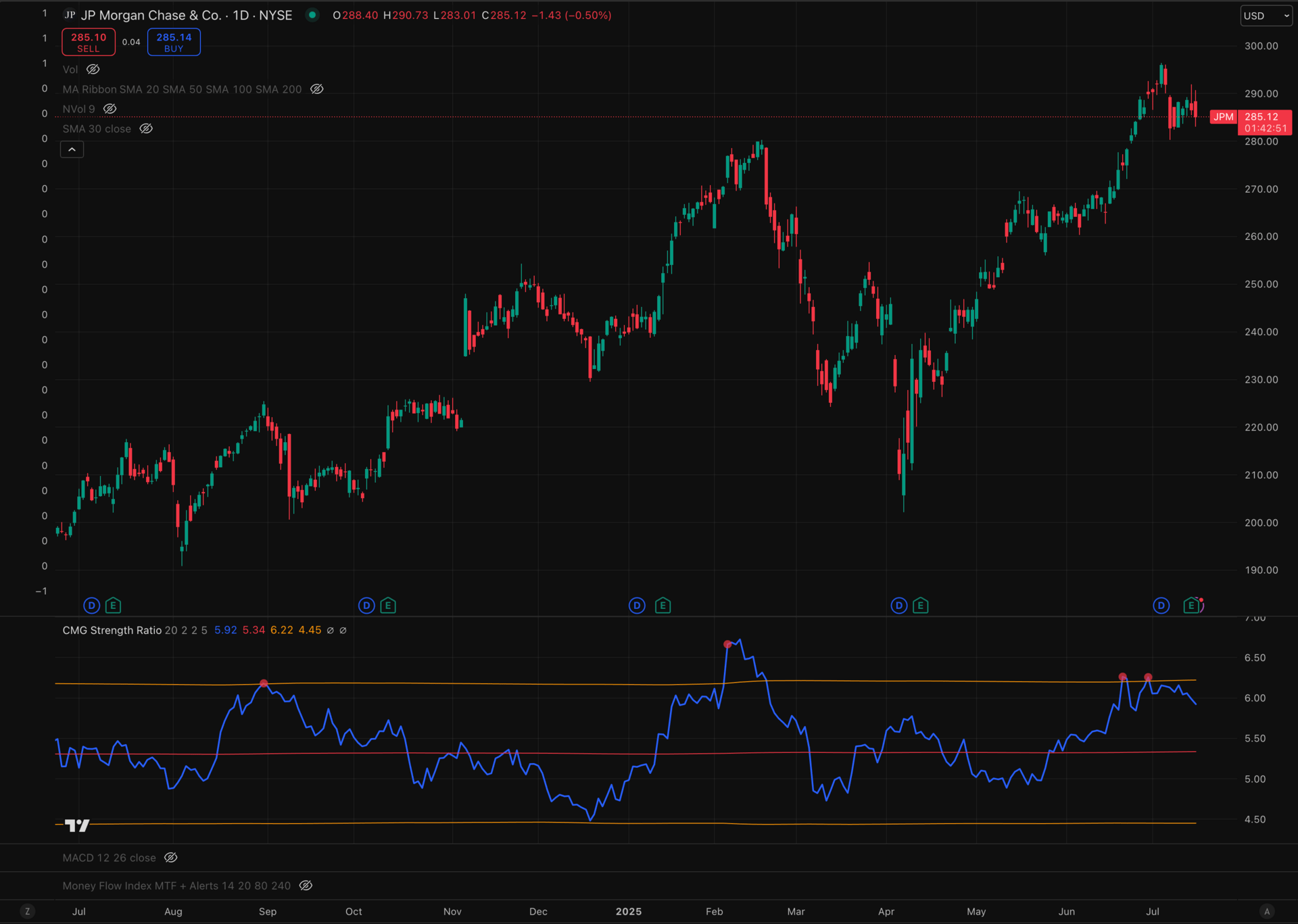Select the NVol 9 indicator label

click(78, 109)
